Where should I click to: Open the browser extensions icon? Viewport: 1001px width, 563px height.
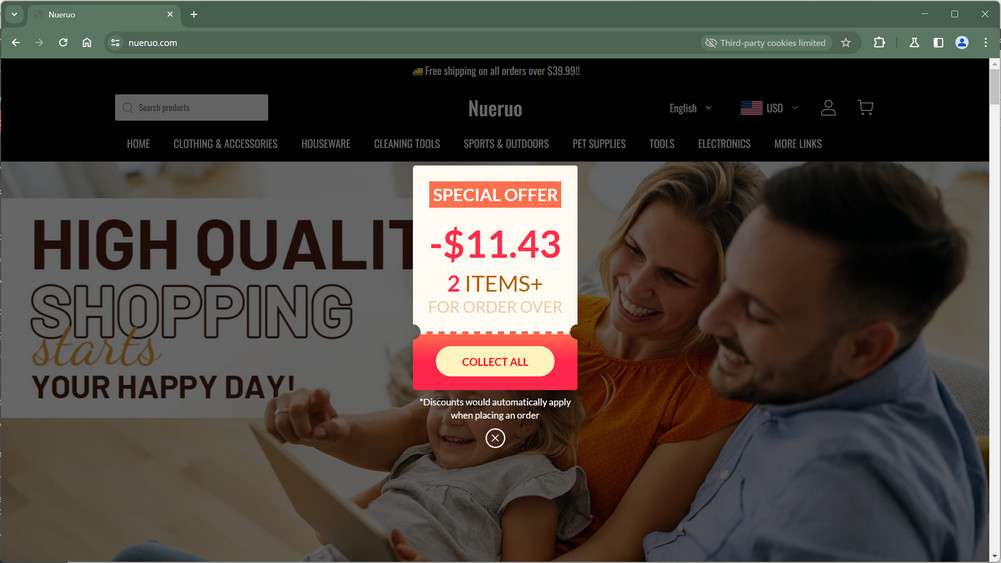[879, 43]
